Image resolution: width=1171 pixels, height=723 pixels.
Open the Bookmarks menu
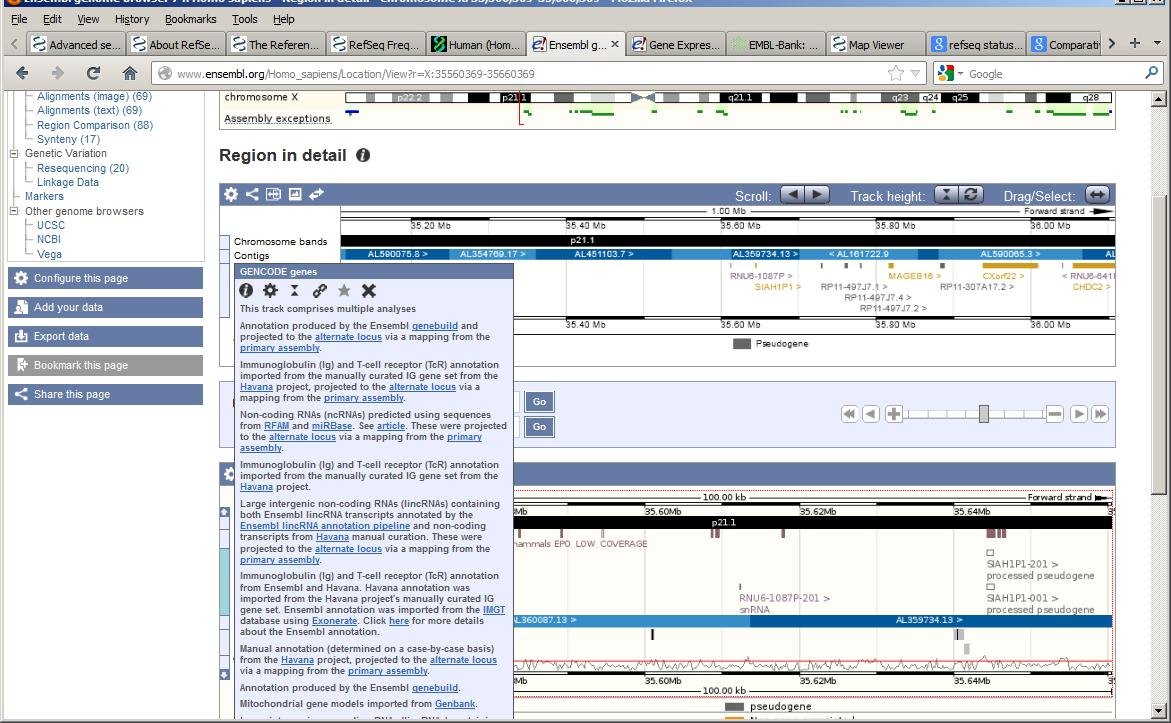tap(190, 19)
